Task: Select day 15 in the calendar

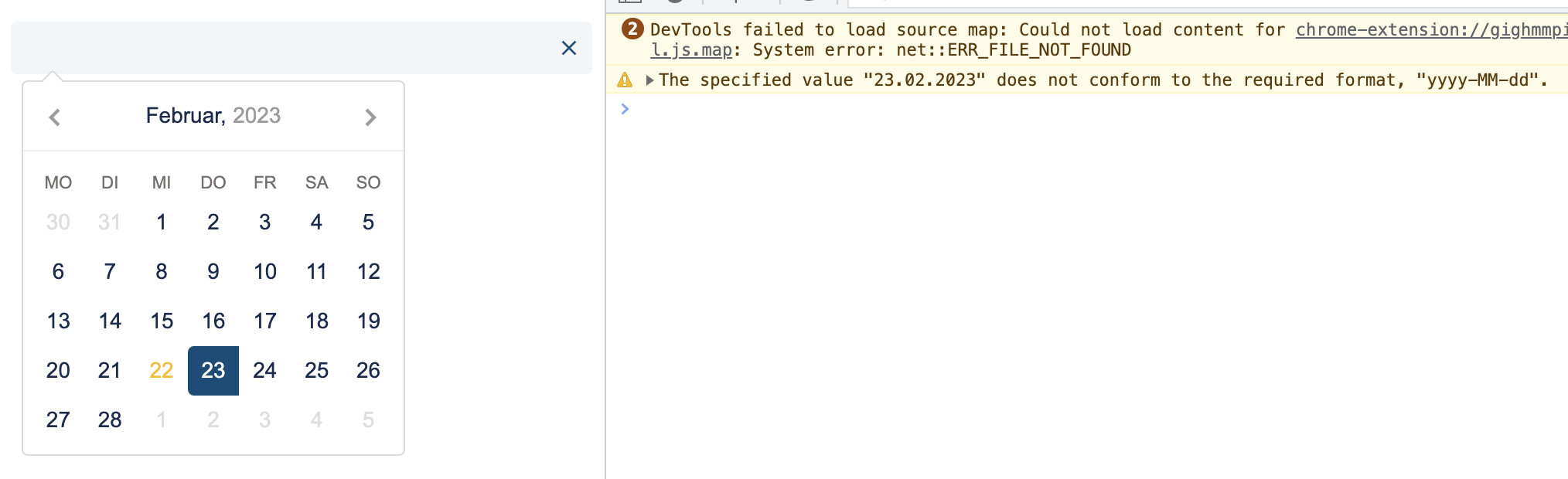Action: point(162,321)
